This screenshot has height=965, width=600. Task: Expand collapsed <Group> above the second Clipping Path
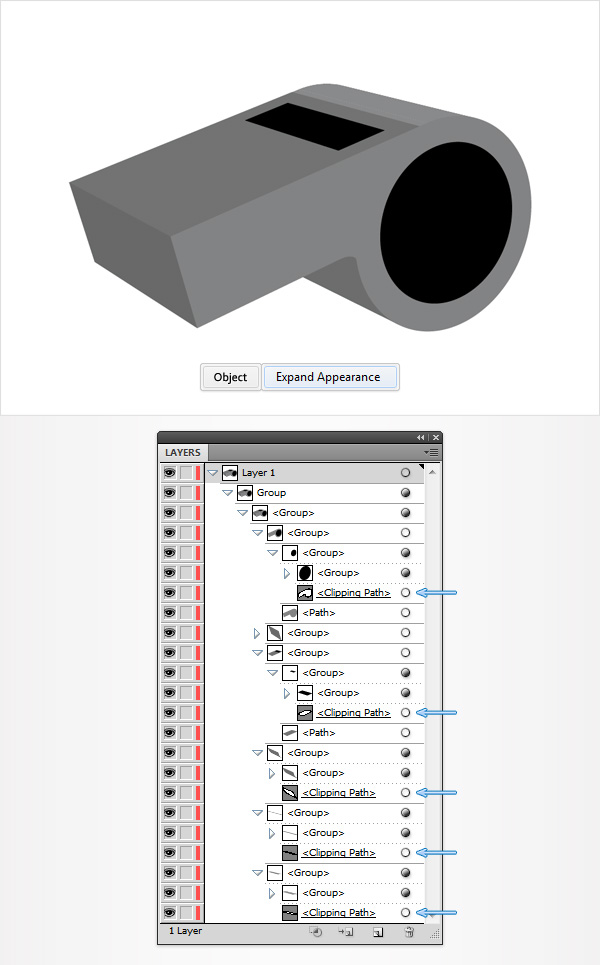point(287,693)
